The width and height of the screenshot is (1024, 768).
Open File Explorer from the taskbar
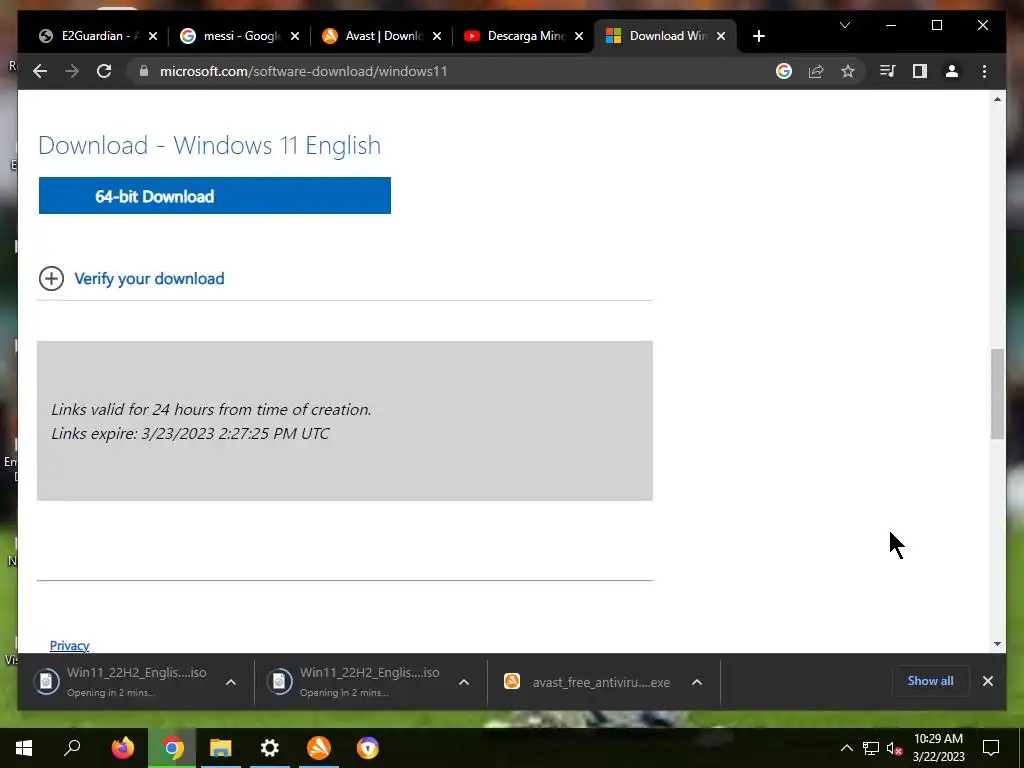(221, 748)
